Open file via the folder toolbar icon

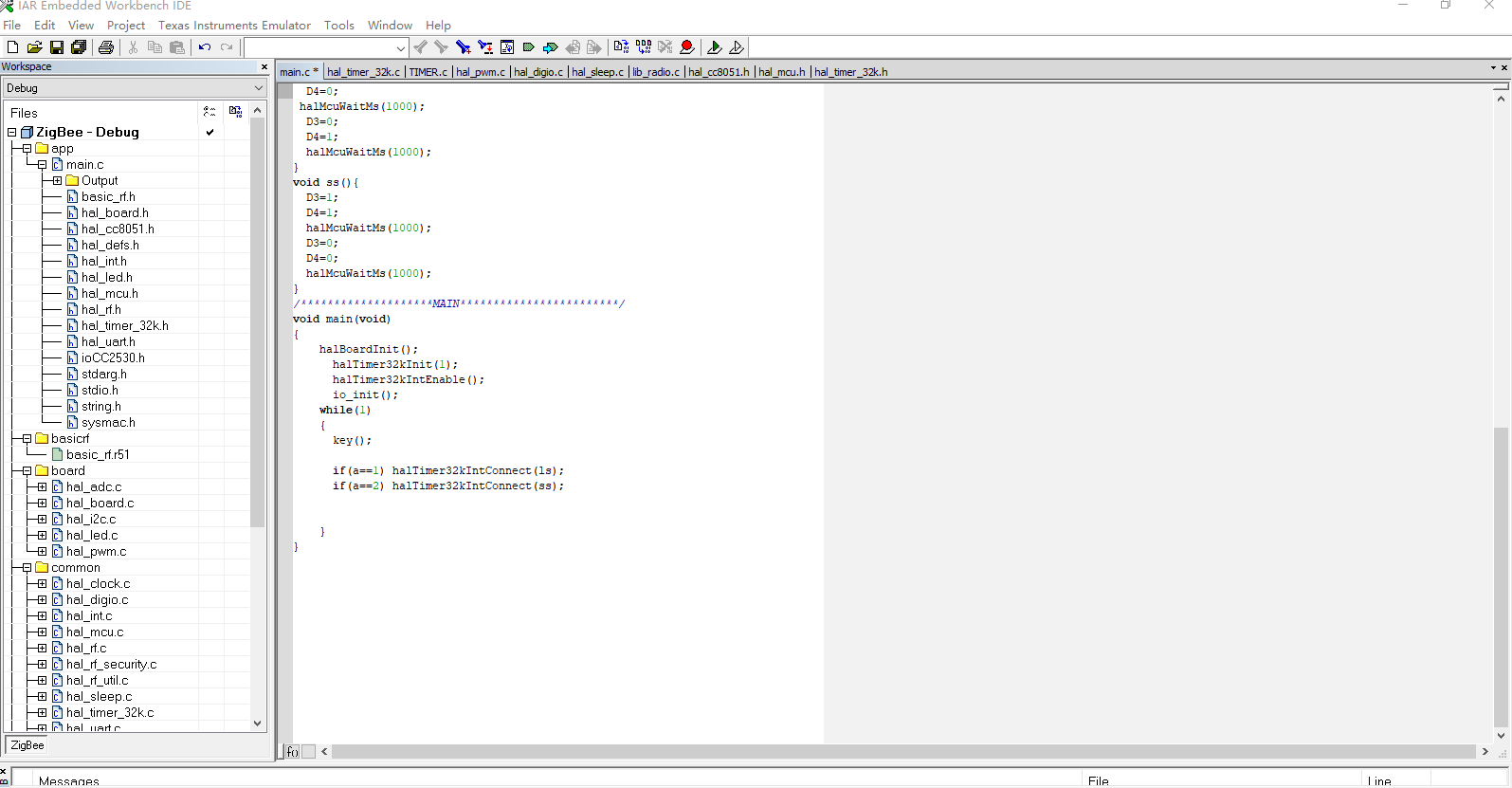[x=34, y=47]
